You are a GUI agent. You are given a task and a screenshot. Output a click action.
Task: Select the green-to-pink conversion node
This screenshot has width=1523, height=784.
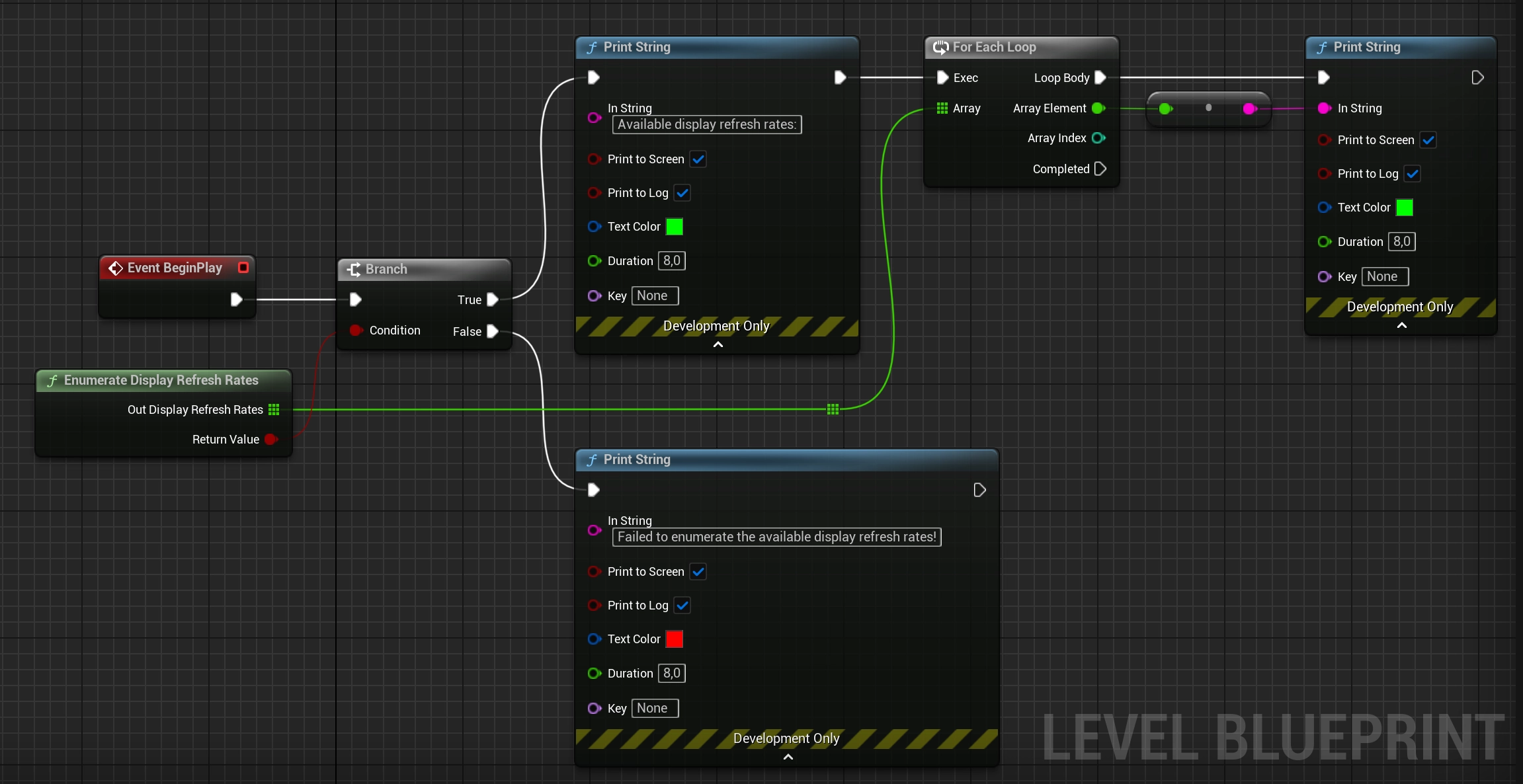click(1207, 108)
